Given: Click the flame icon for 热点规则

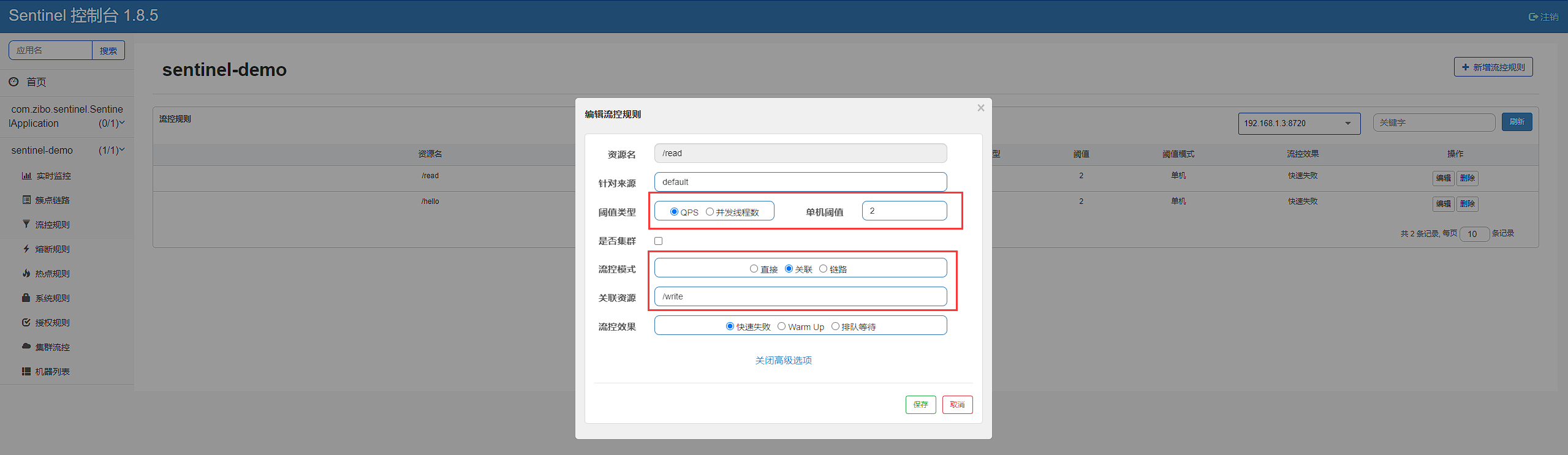Looking at the screenshot, I should point(26,273).
